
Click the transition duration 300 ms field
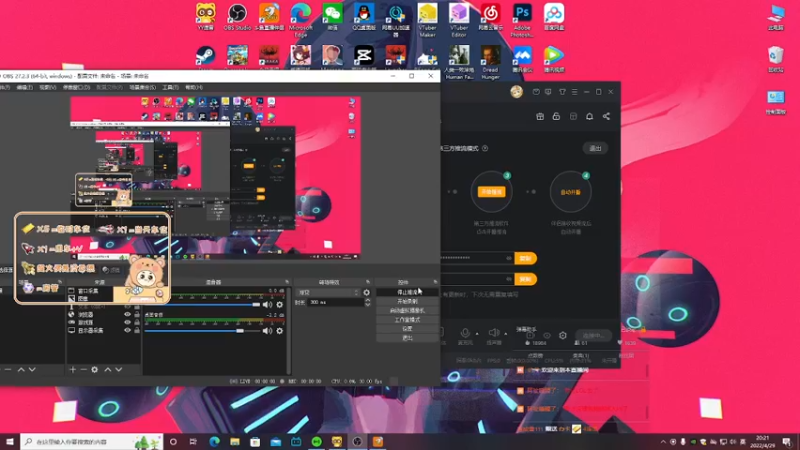click(335, 303)
